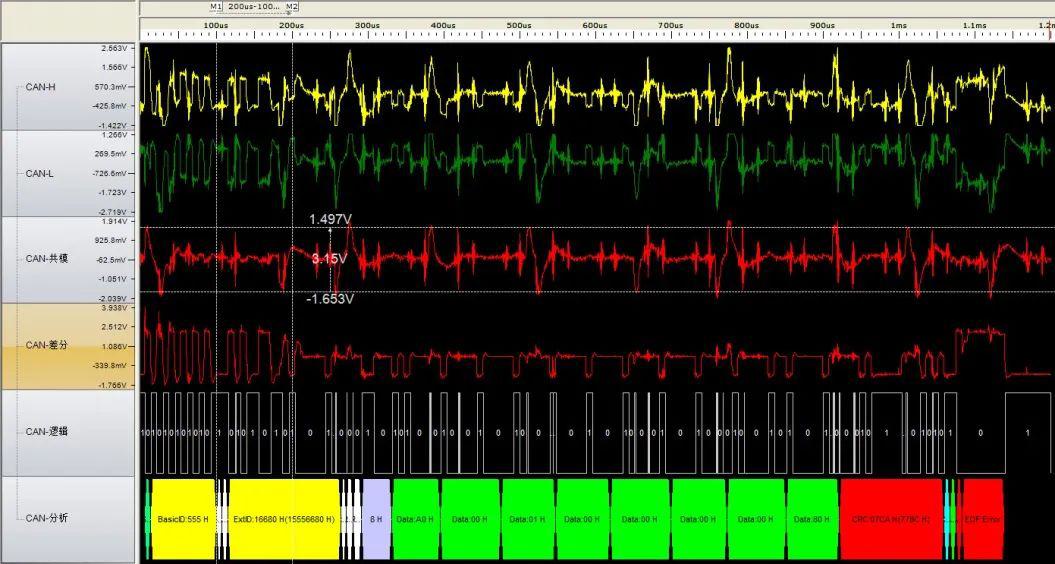This screenshot has width=1055, height=564.
Task: Click the 500us mark on time ruler
Action: [x=519, y=26]
